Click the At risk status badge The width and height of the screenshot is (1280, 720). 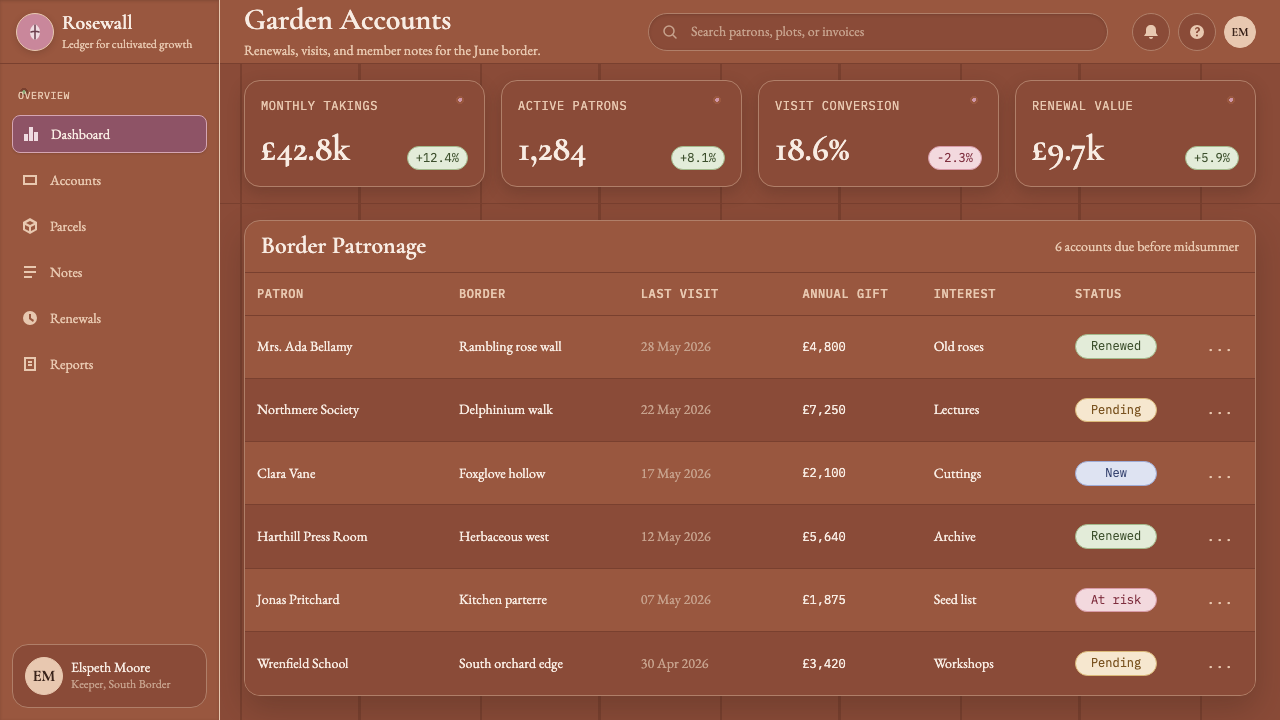pyautogui.click(x=1116, y=600)
